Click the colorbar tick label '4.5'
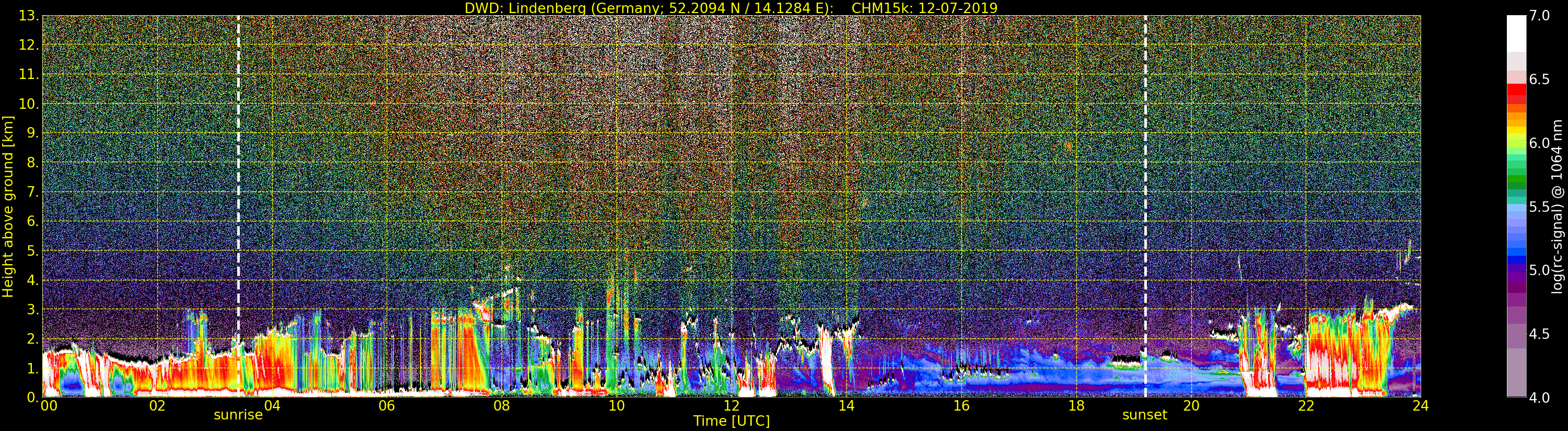The height and width of the screenshot is (431, 1568). [x=1539, y=334]
